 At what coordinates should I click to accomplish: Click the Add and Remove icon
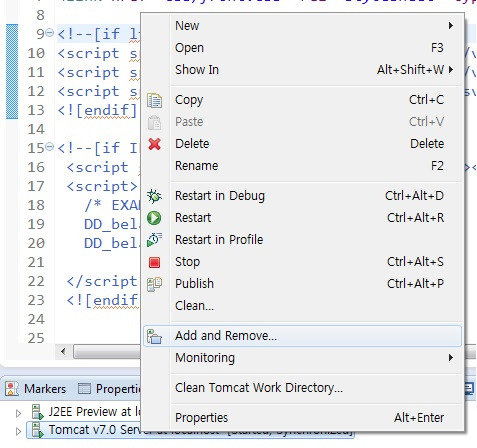click(154, 336)
